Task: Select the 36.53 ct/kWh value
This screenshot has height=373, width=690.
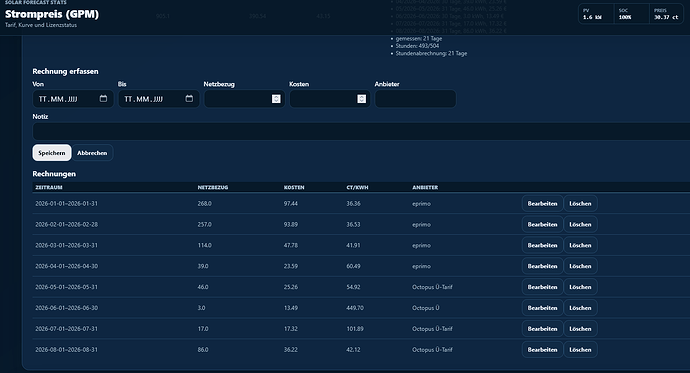Action: tap(353, 224)
